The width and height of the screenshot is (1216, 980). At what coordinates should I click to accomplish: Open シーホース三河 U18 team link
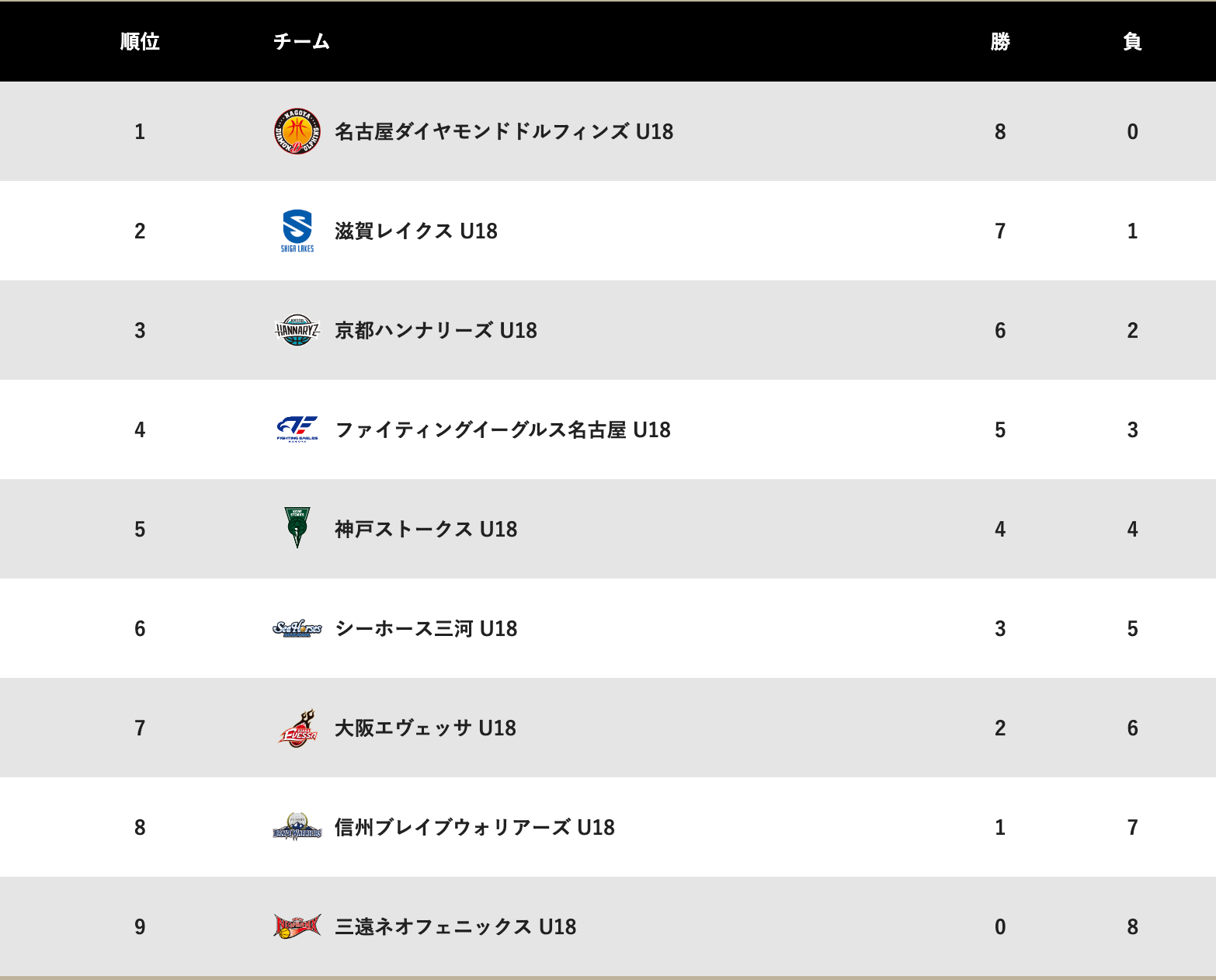tap(426, 628)
